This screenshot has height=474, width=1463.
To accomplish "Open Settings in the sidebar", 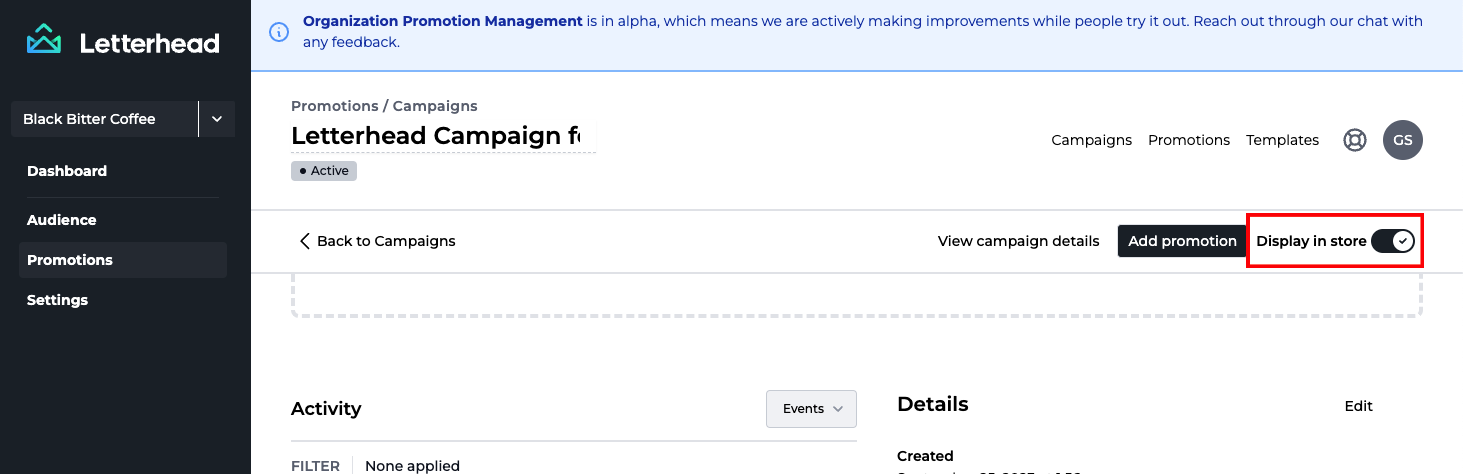I will [x=58, y=300].
